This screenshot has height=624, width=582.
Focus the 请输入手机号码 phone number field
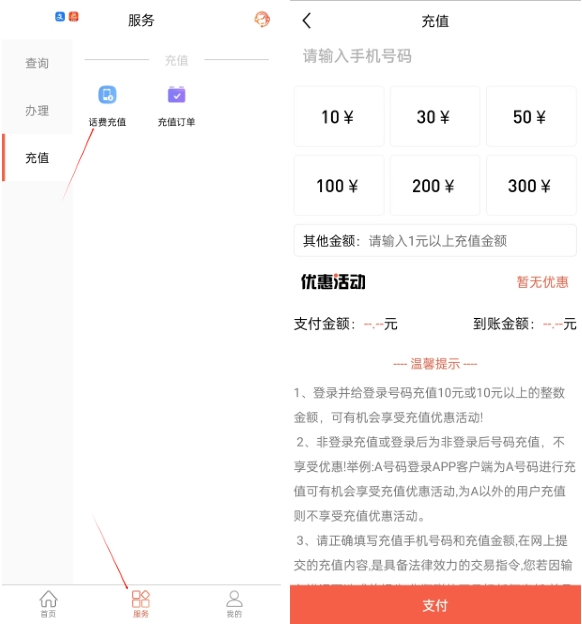click(435, 56)
